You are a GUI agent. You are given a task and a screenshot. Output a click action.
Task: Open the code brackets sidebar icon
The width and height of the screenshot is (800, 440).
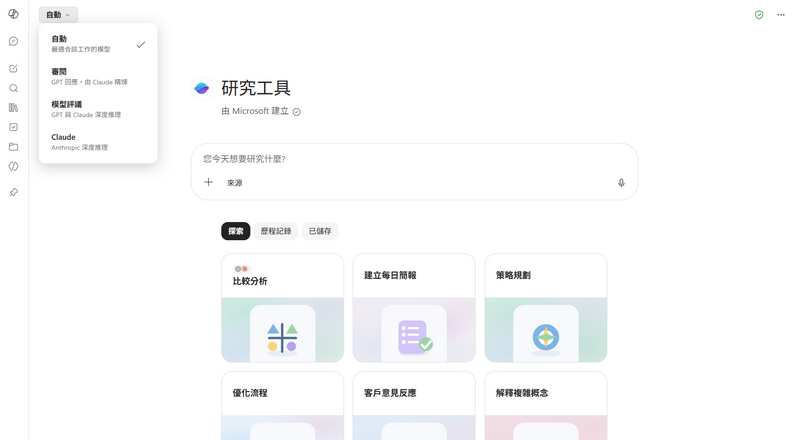tap(14, 166)
